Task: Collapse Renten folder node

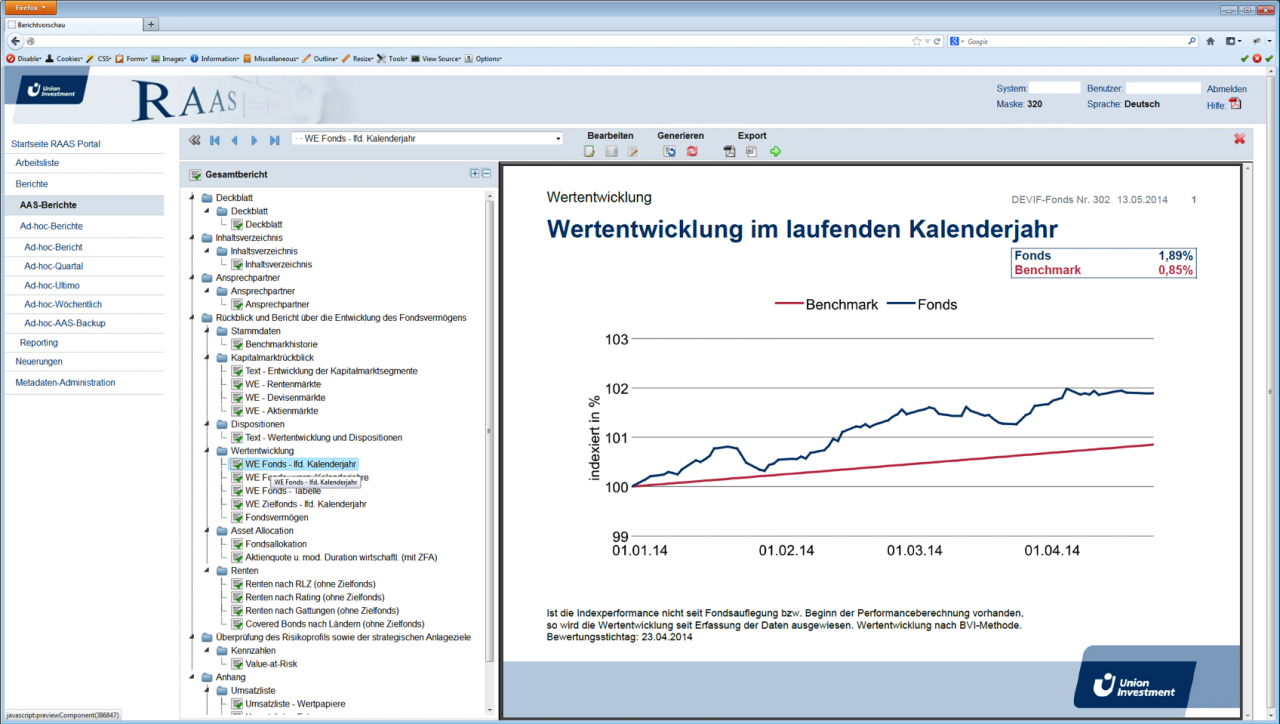Action: (x=207, y=571)
